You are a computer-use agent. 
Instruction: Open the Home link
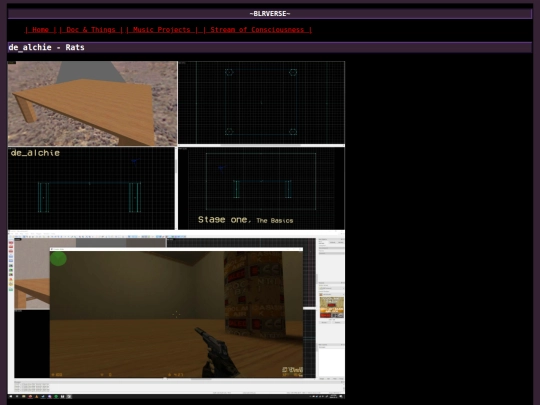click(x=40, y=30)
